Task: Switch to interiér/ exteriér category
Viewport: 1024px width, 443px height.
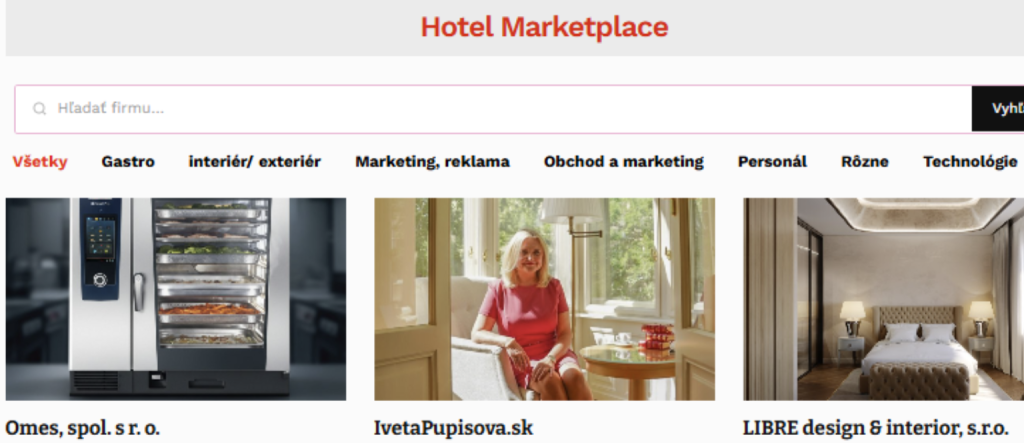Action: 255,161
